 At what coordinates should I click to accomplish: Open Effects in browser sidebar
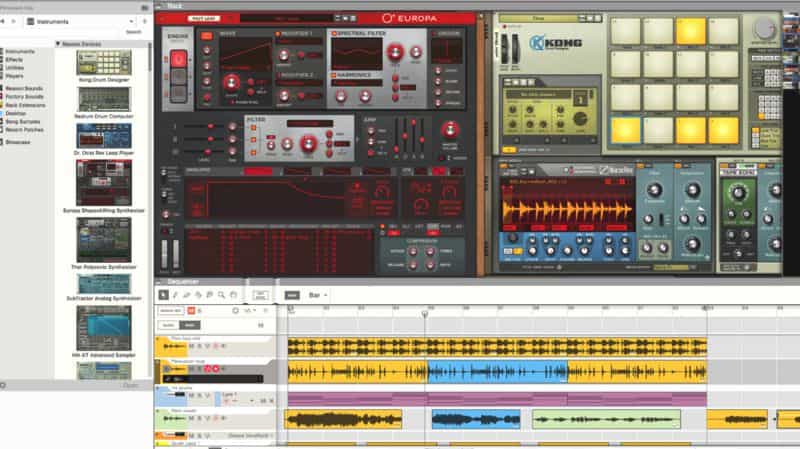(x=14, y=60)
